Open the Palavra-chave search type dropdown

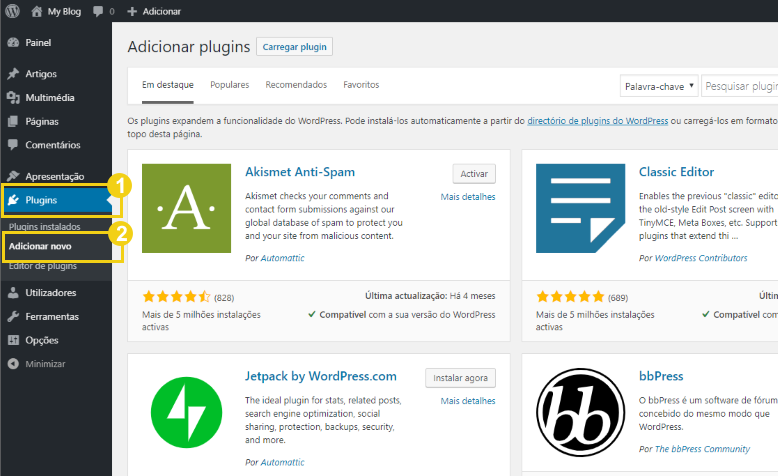[659, 86]
